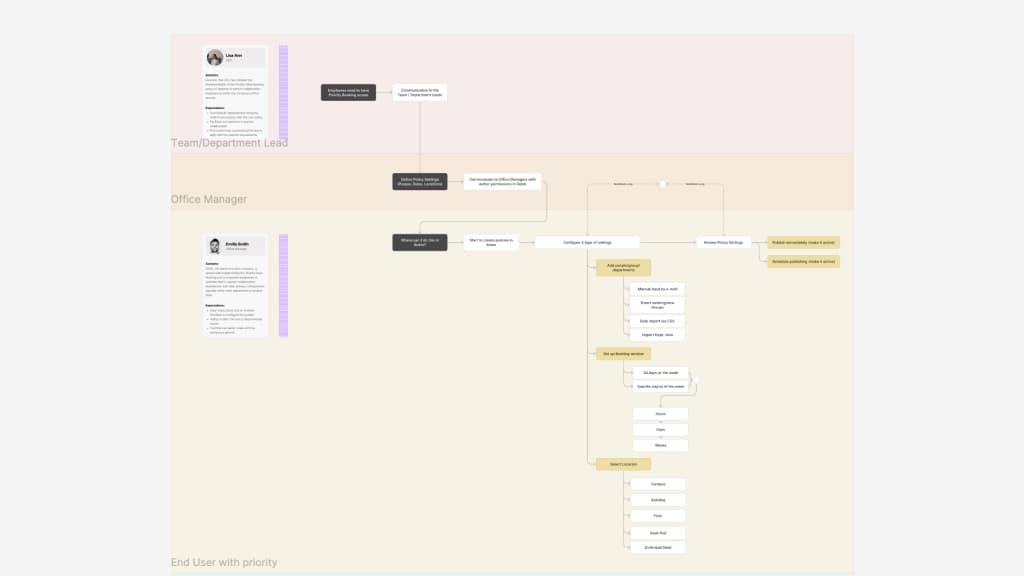Viewport: 1024px width, 576px height.
Task: Click the "Individual Desk" location card
Action: 657,547
